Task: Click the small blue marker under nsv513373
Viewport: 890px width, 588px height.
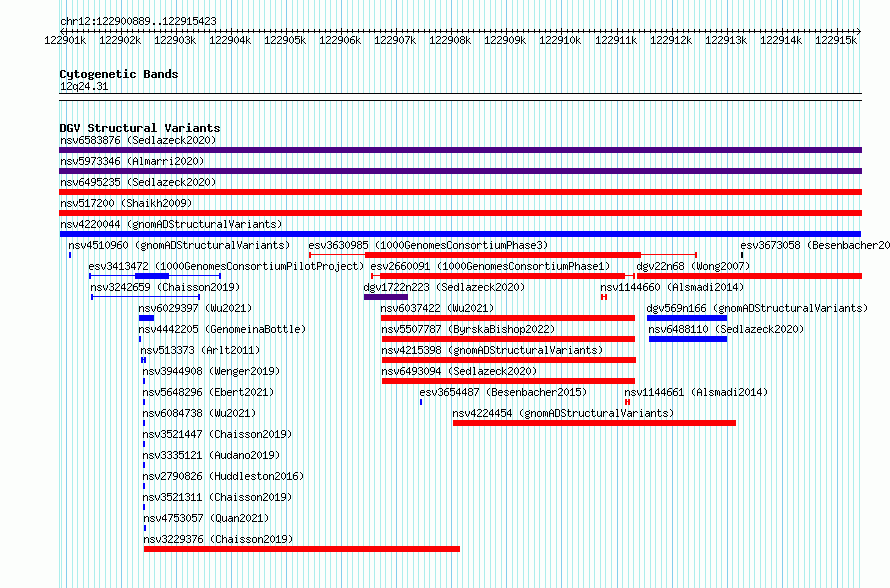Action: click(144, 360)
